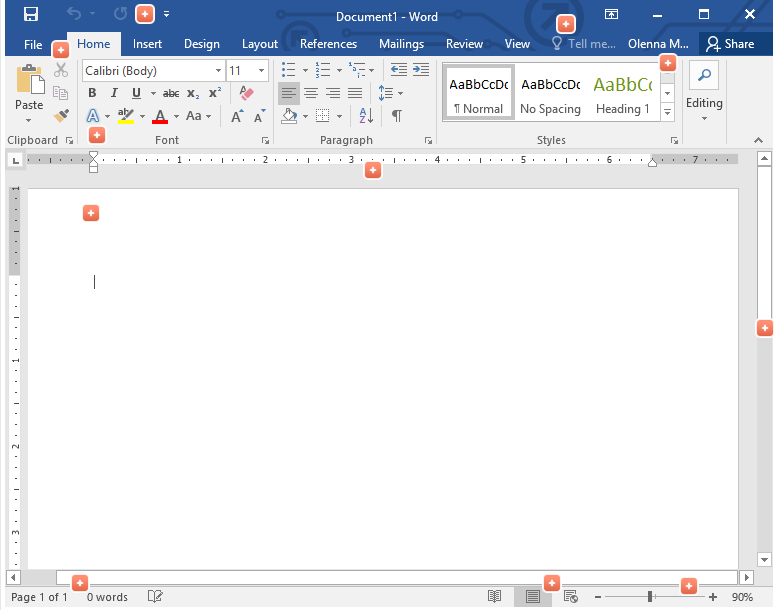The image size is (776, 610).
Task: Click the Undo arrow icon
Action: tap(74, 14)
